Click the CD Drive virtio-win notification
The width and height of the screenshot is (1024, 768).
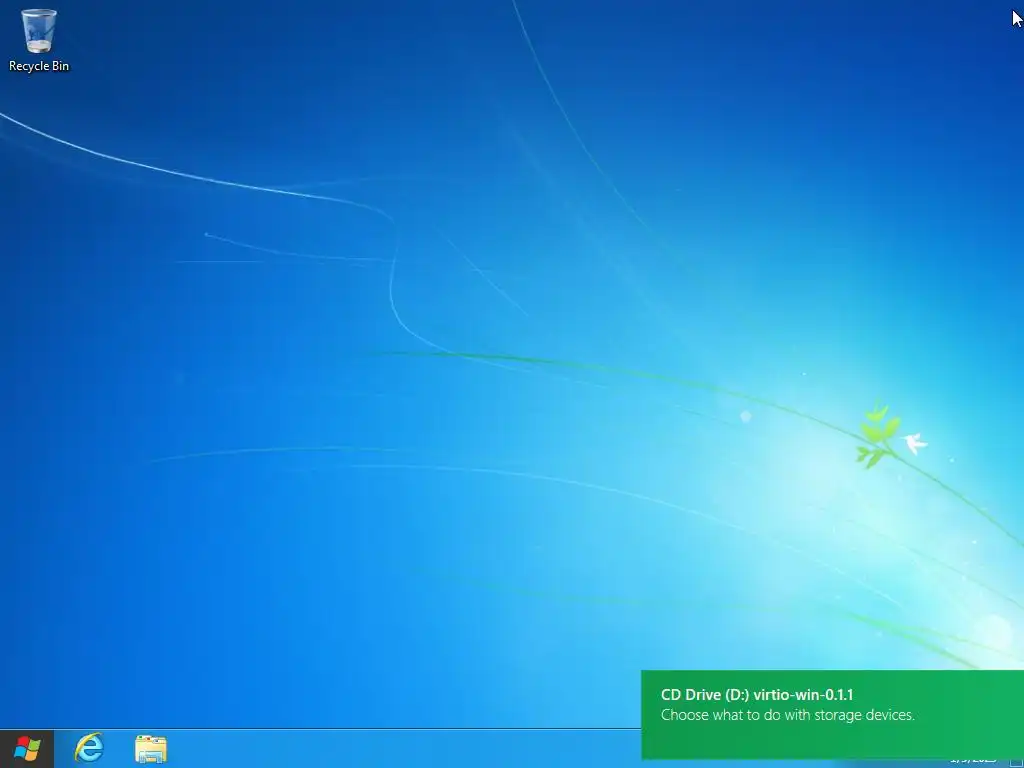pos(833,715)
